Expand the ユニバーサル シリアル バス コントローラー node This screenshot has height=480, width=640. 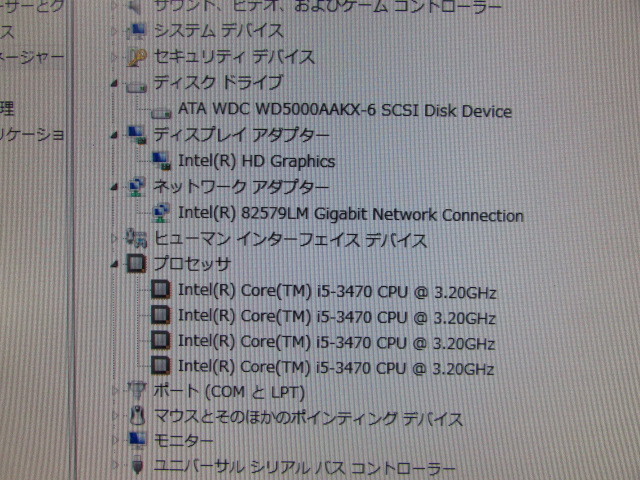[115, 465]
